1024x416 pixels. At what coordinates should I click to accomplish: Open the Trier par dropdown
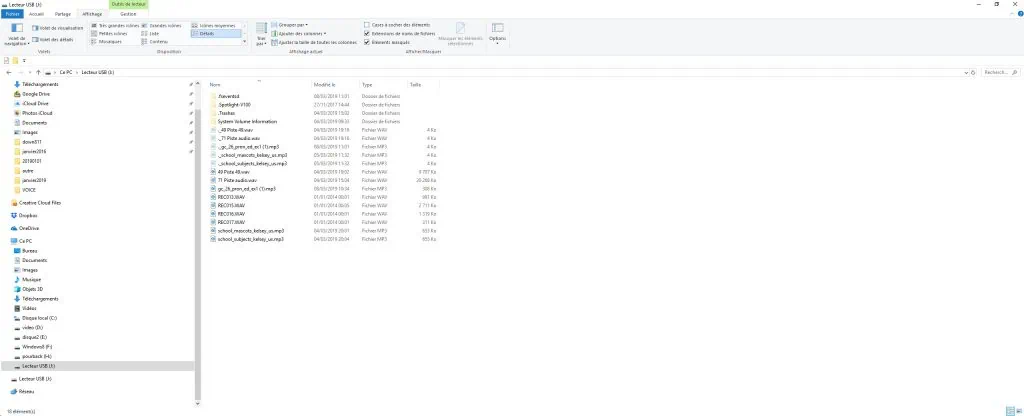coord(261,40)
